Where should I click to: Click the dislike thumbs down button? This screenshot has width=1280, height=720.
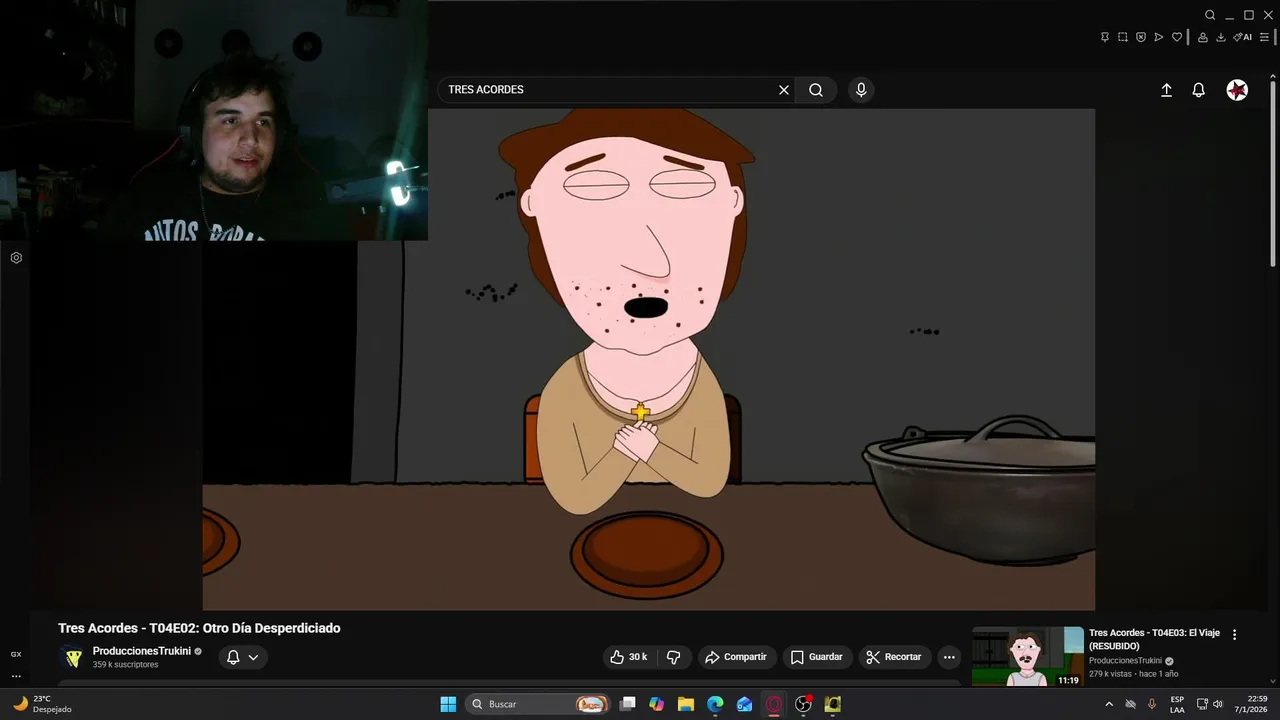point(674,657)
